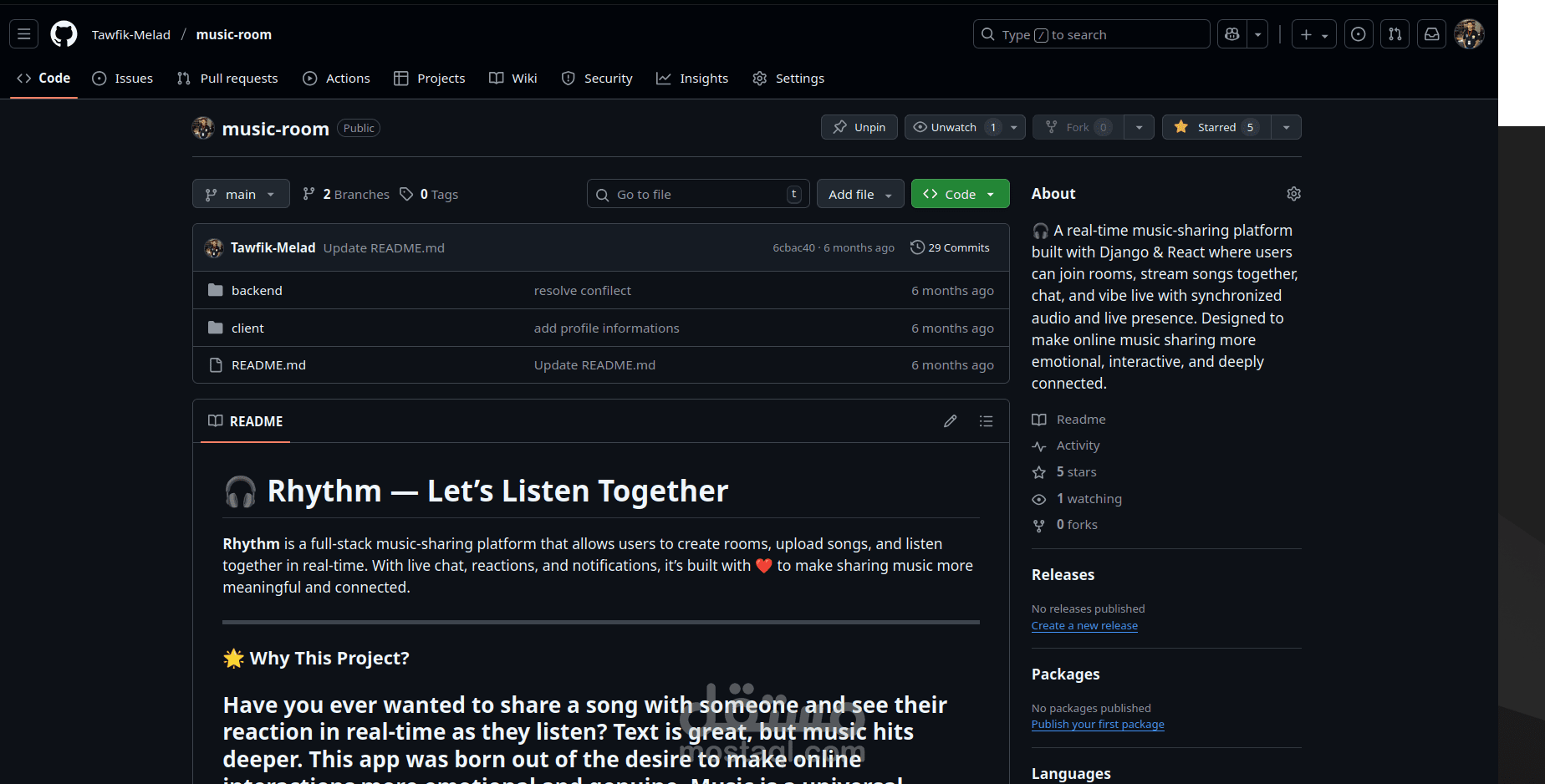Toggle the Starred button
This screenshot has height=784, width=1545.
[x=1216, y=127]
